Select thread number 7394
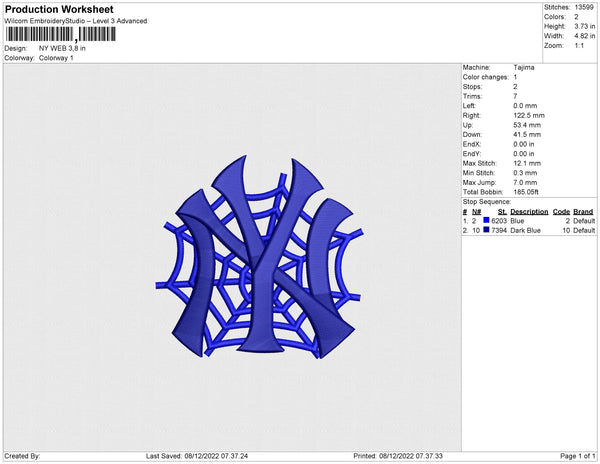The image size is (600, 464). tap(499, 231)
